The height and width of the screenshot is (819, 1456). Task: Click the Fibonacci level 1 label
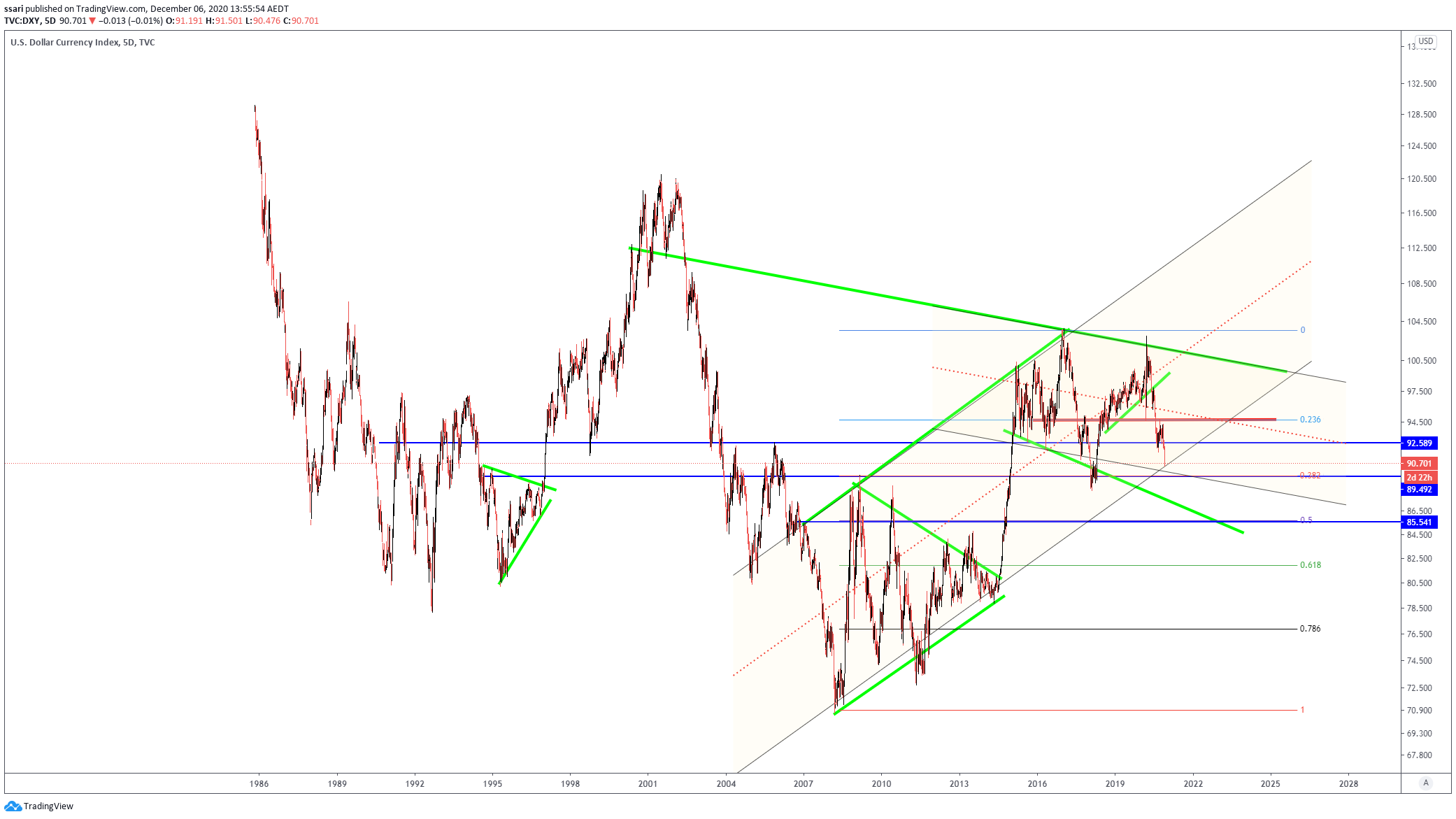(x=1303, y=710)
